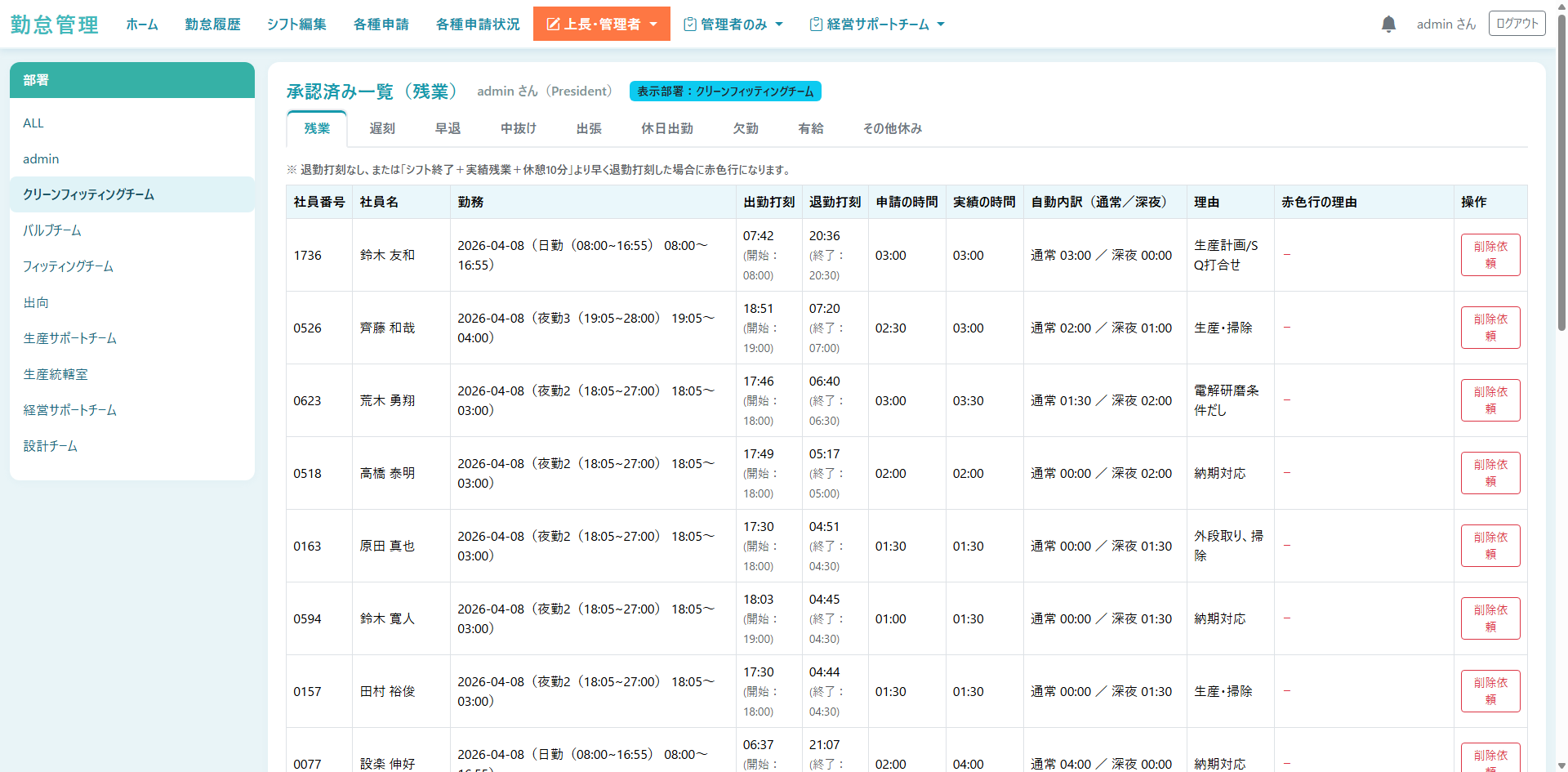Select 出向 department
Image resolution: width=1568 pixels, height=772 pixels.
[x=132, y=302]
